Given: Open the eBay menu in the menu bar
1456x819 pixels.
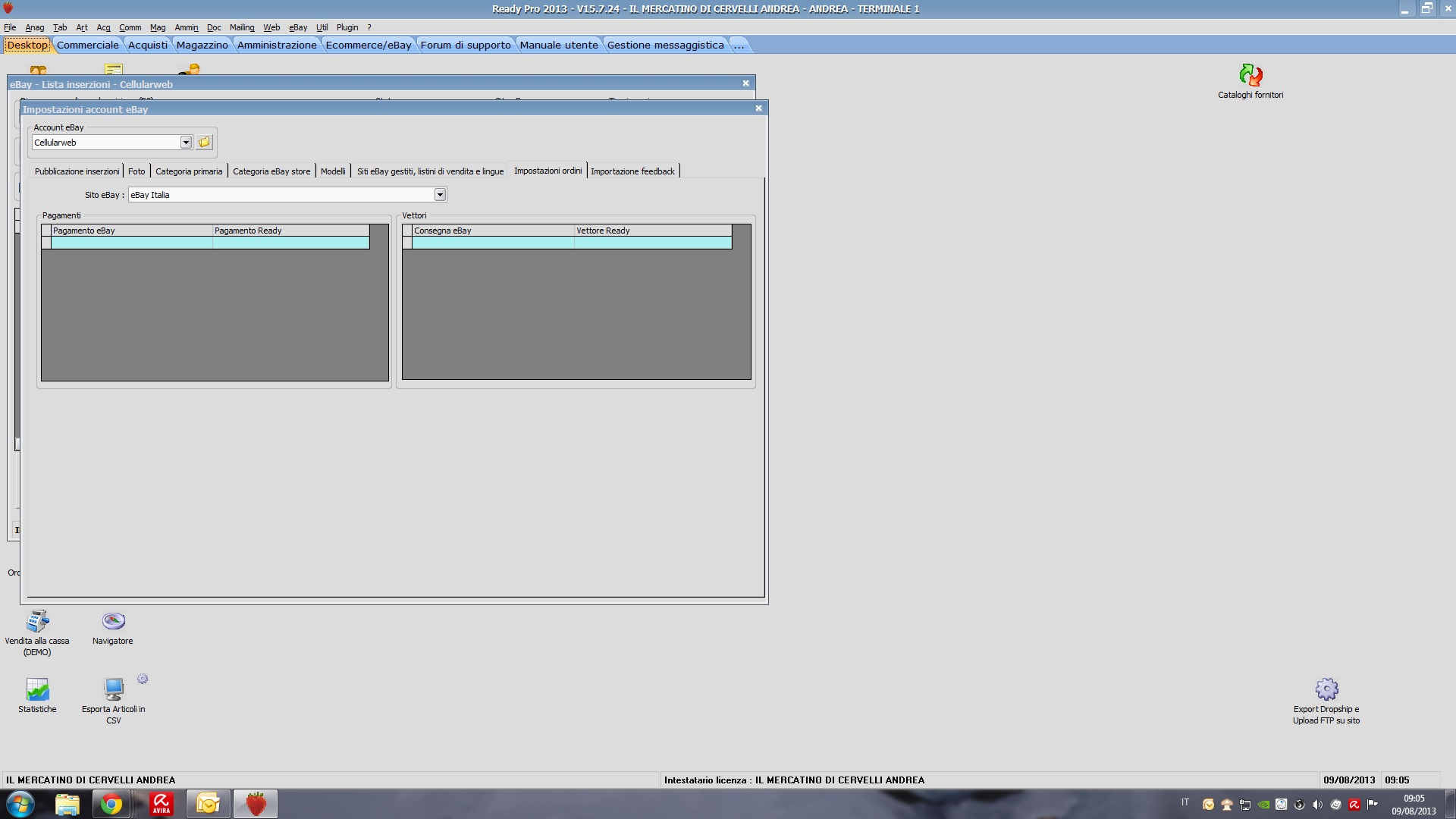Looking at the screenshot, I should pos(297,27).
